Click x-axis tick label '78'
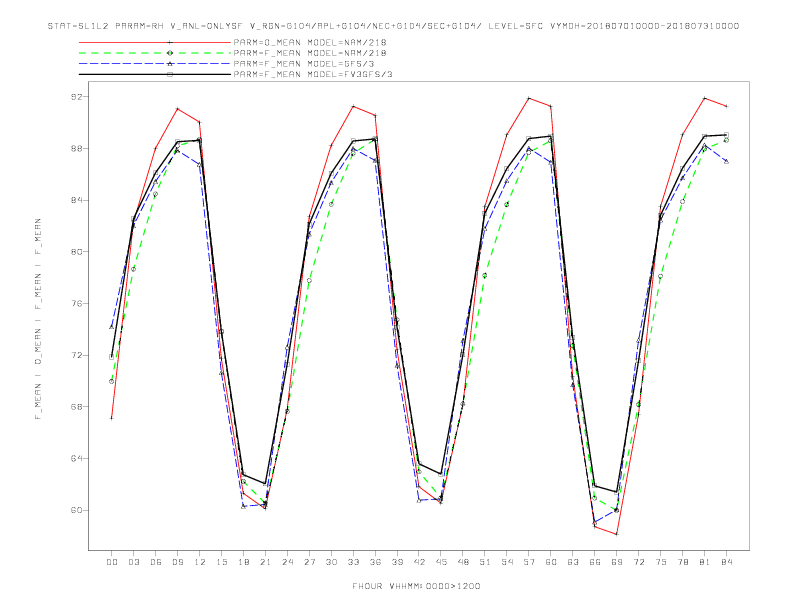 pyautogui.click(x=682, y=562)
